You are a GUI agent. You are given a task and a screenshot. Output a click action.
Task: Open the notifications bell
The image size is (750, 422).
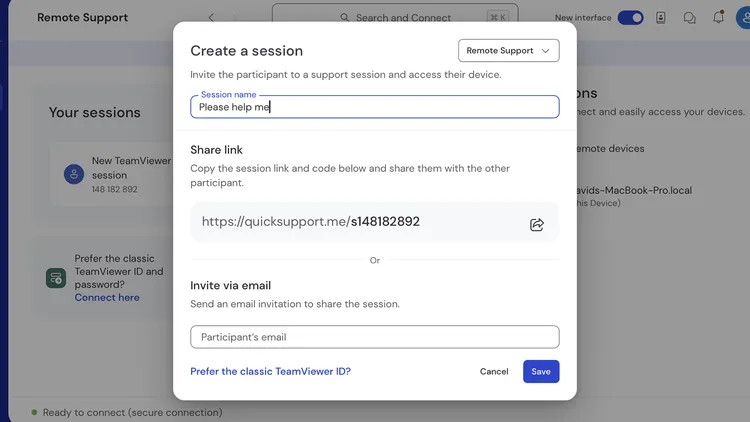tap(719, 18)
